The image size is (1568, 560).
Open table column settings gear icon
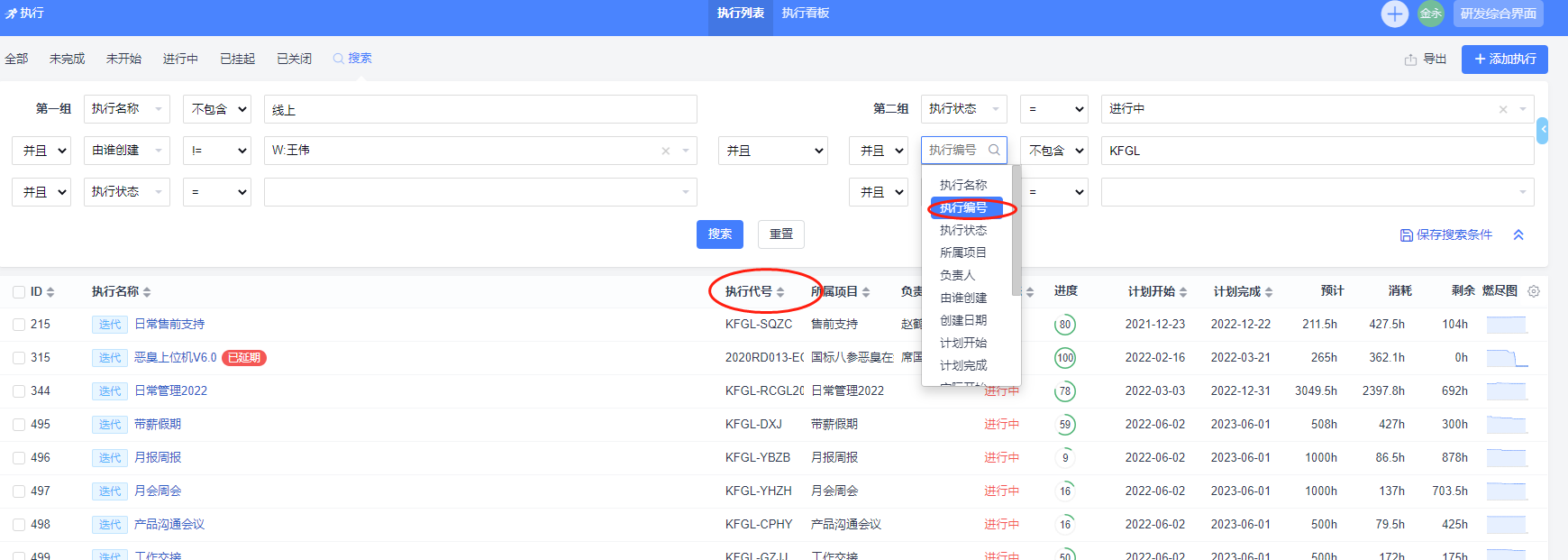1534,291
